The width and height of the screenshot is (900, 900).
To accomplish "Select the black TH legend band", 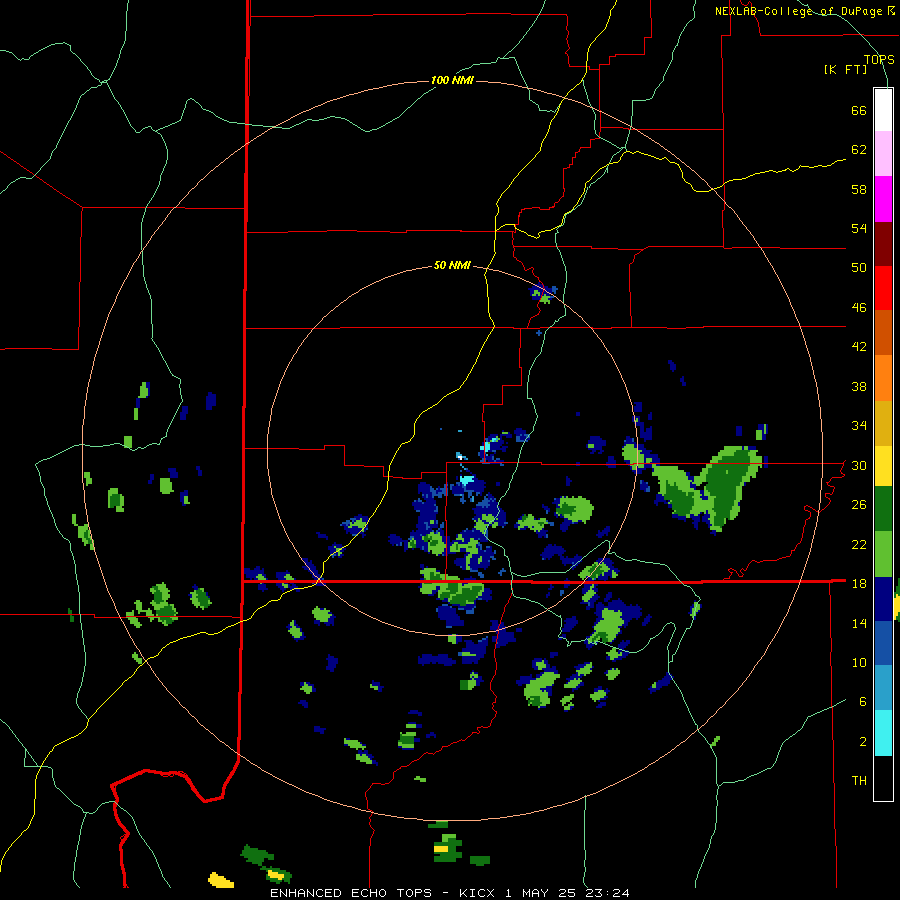I will (x=883, y=778).
